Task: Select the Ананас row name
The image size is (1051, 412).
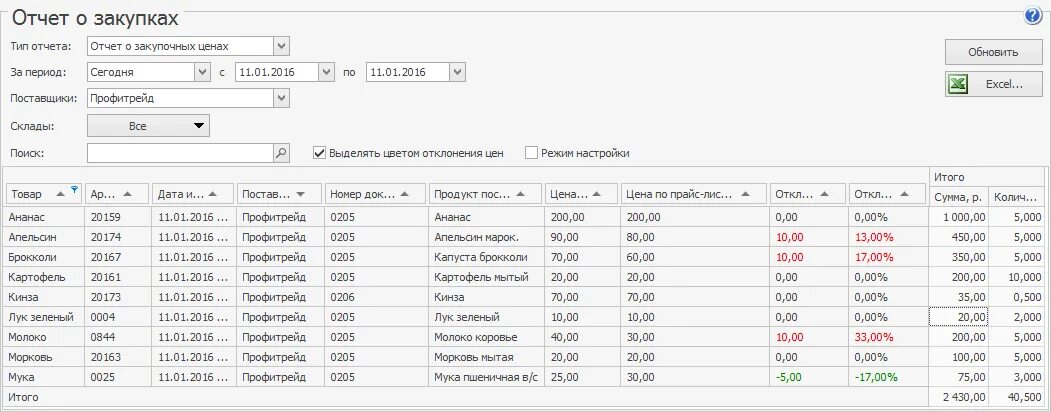Action: (25, 217)
